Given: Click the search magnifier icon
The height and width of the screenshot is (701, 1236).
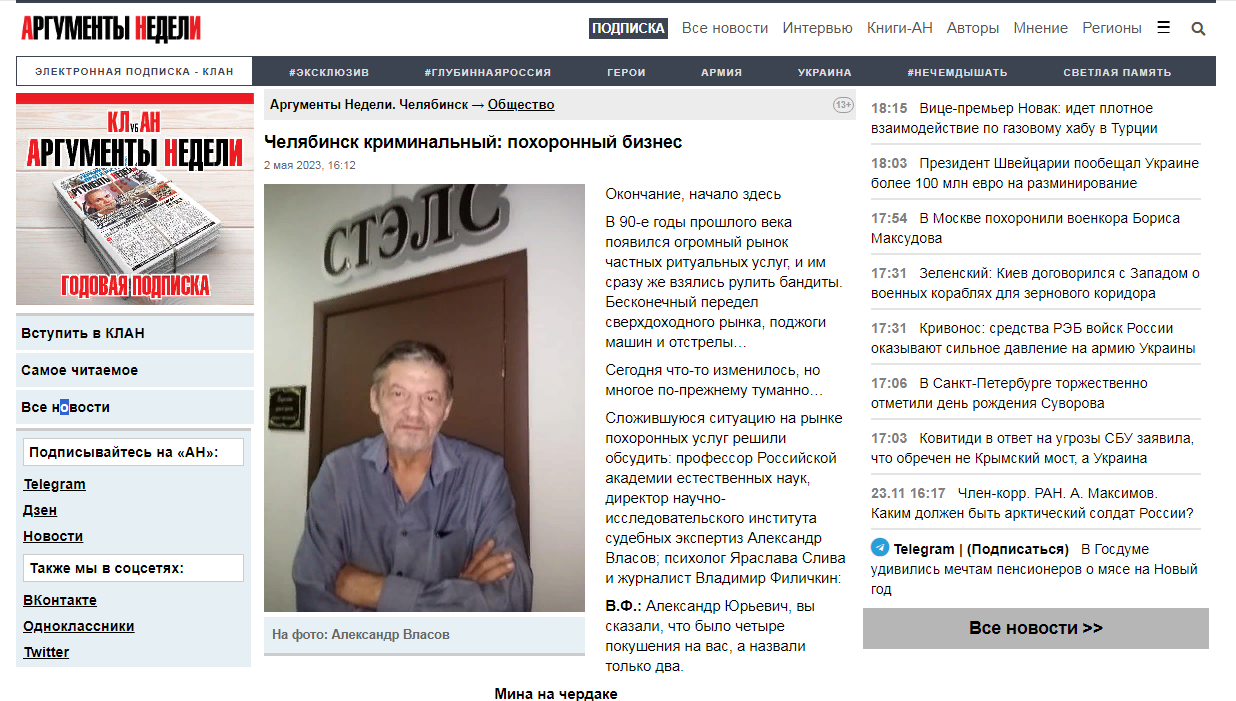Looking at the screenshot, I should click(1198, 29).
